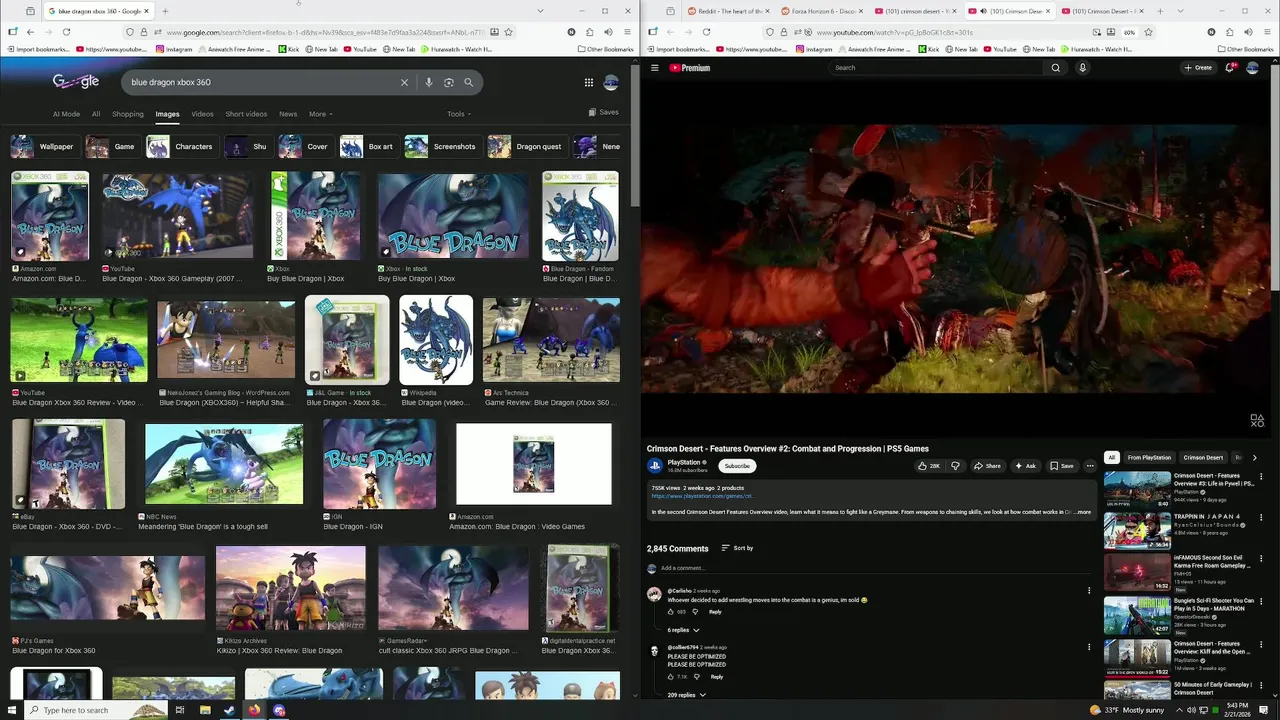Expand the 6 replies thread
The image size is (1280, 720).
click(683, 630)
